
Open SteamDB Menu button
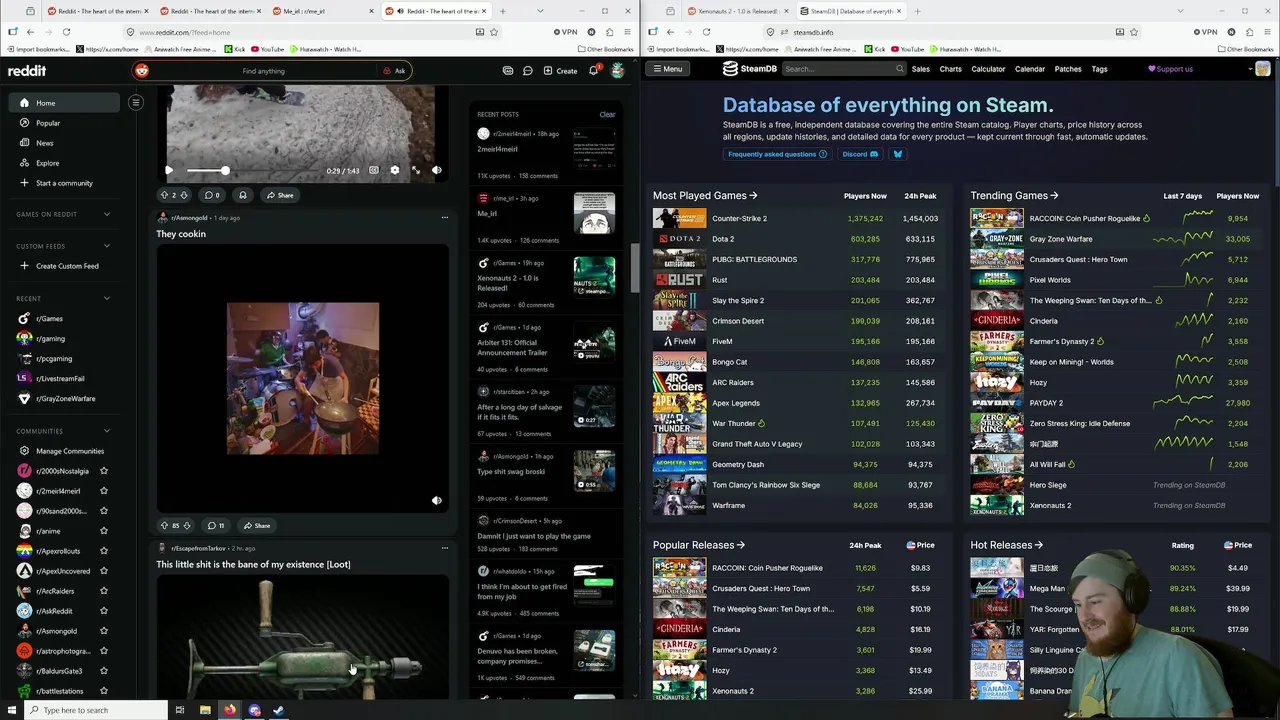pyautogui.click(x=667, y=69)
